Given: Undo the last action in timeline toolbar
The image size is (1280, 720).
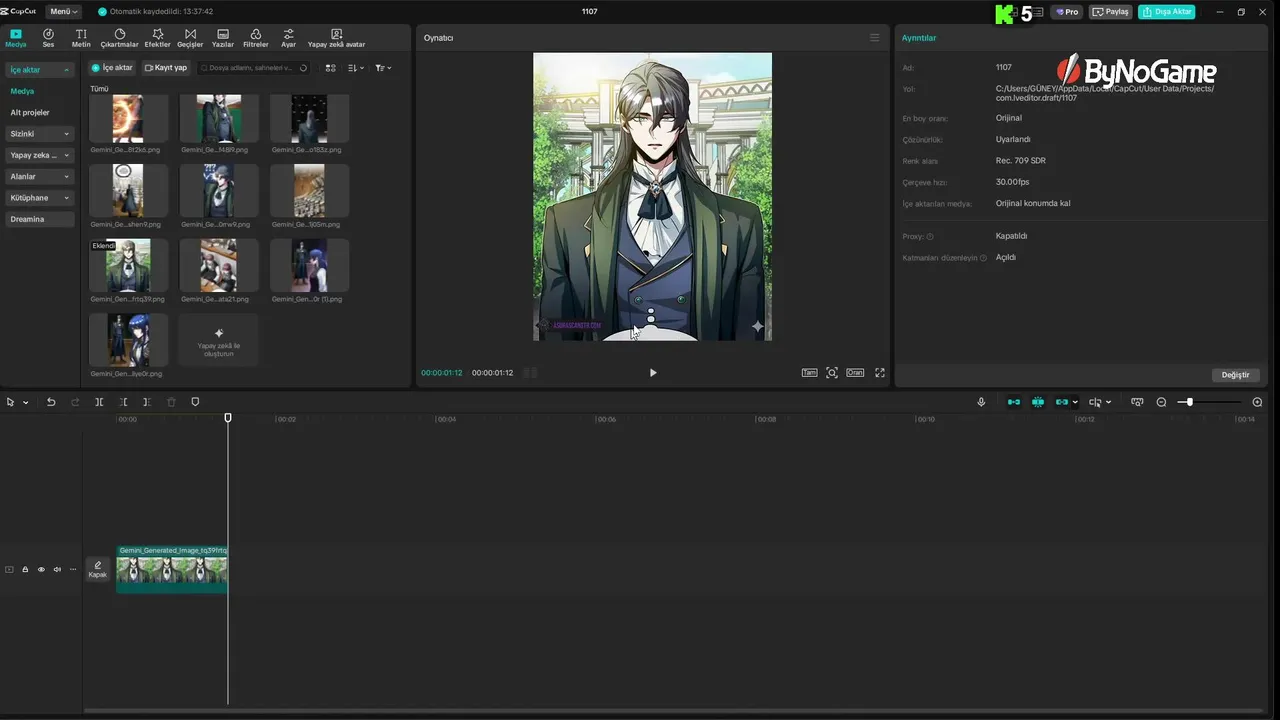Looking at the screenshot, I should point(51,402).
